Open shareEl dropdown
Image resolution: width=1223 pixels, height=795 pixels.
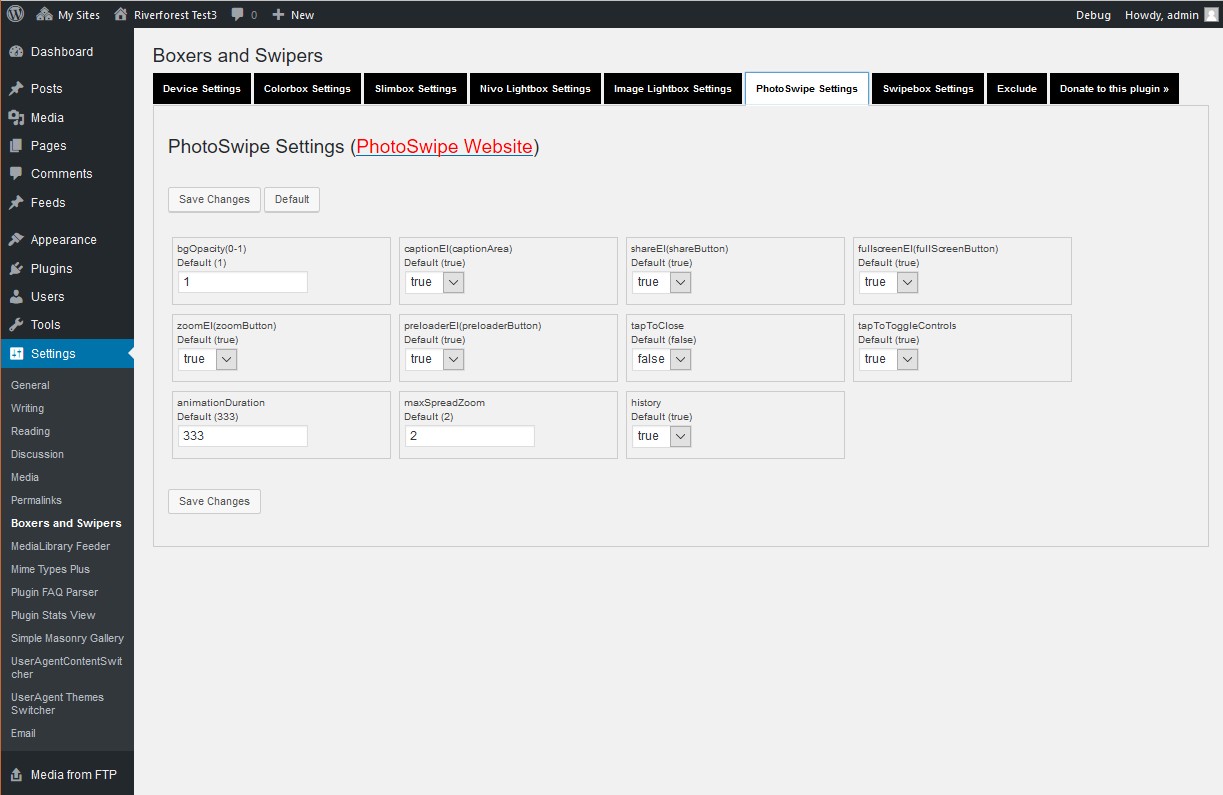tap(662, 282)
